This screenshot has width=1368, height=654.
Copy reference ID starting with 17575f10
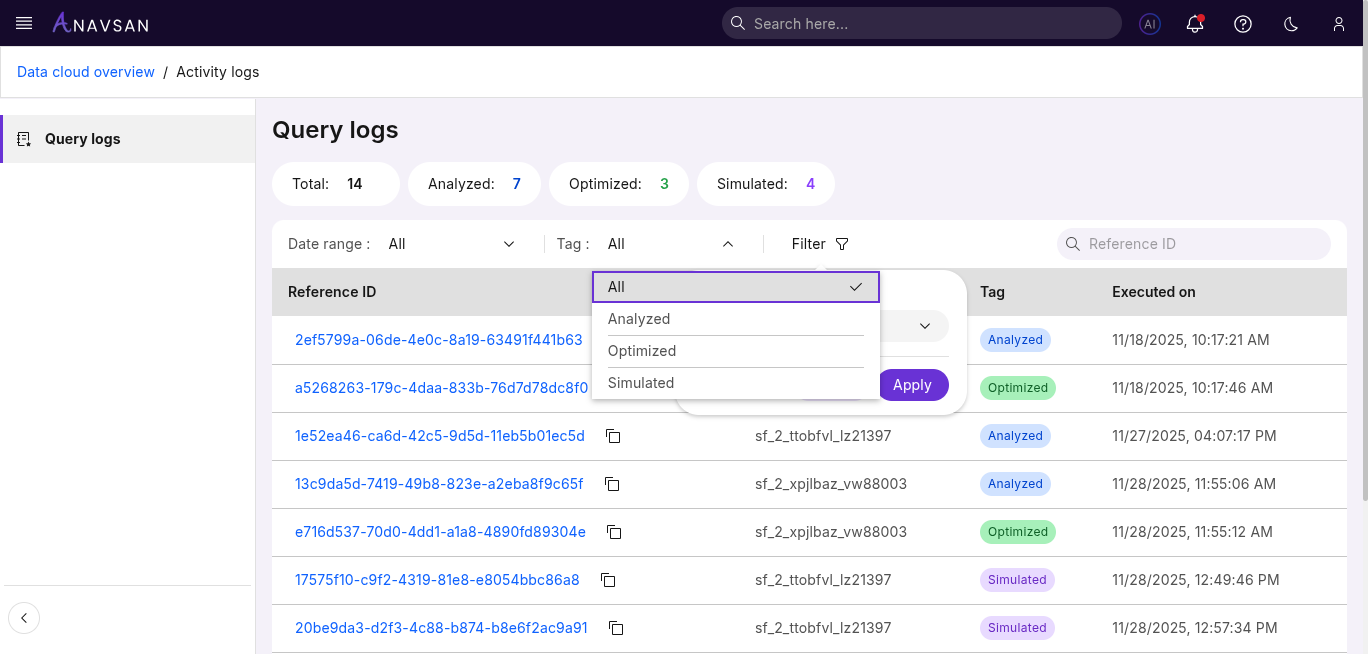tap(608, 580)
